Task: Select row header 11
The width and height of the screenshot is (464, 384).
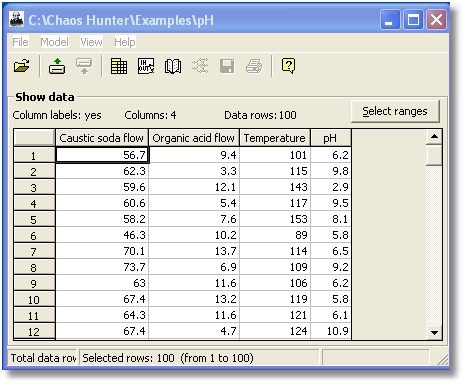Action: click(x=34, y=315)
